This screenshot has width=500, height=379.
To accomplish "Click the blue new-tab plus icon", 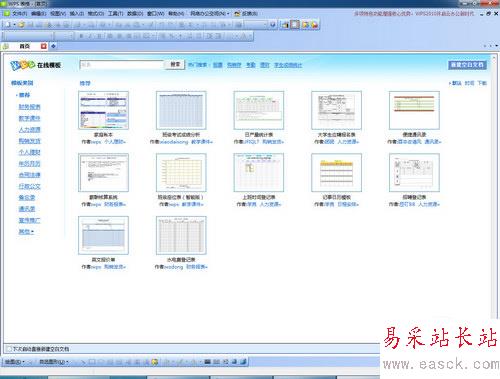I will click(53, 46).
